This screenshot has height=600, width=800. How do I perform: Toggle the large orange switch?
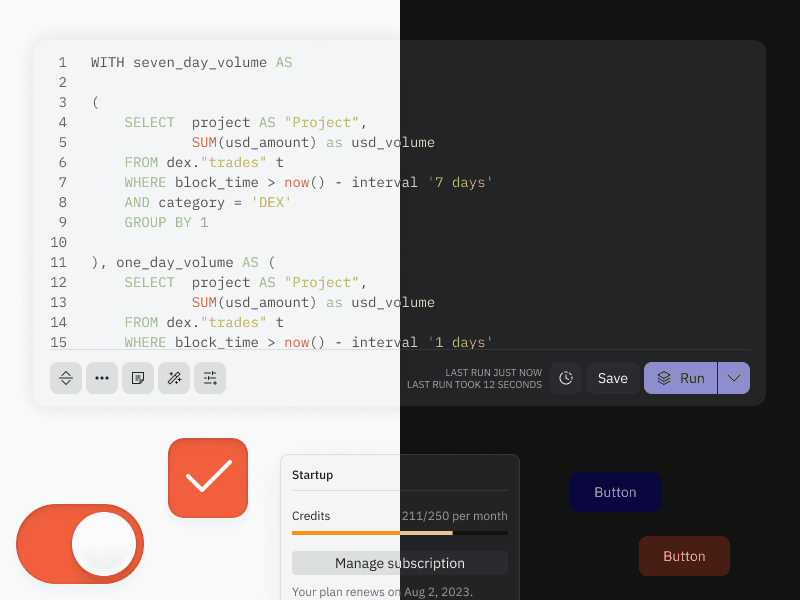click(80, 544)
